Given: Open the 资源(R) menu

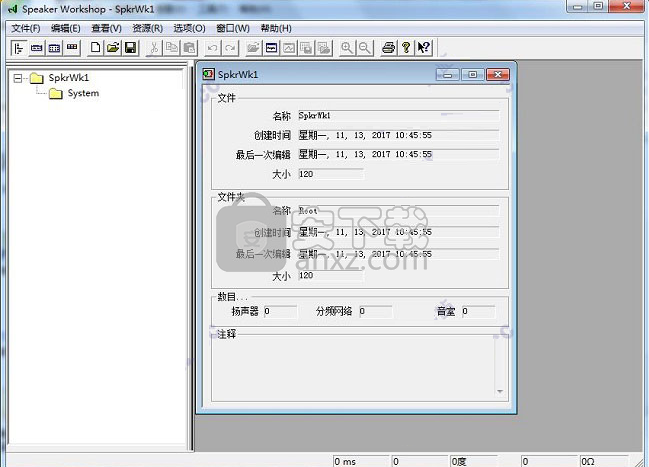Looking at the screenshot, I should [147, 28].
